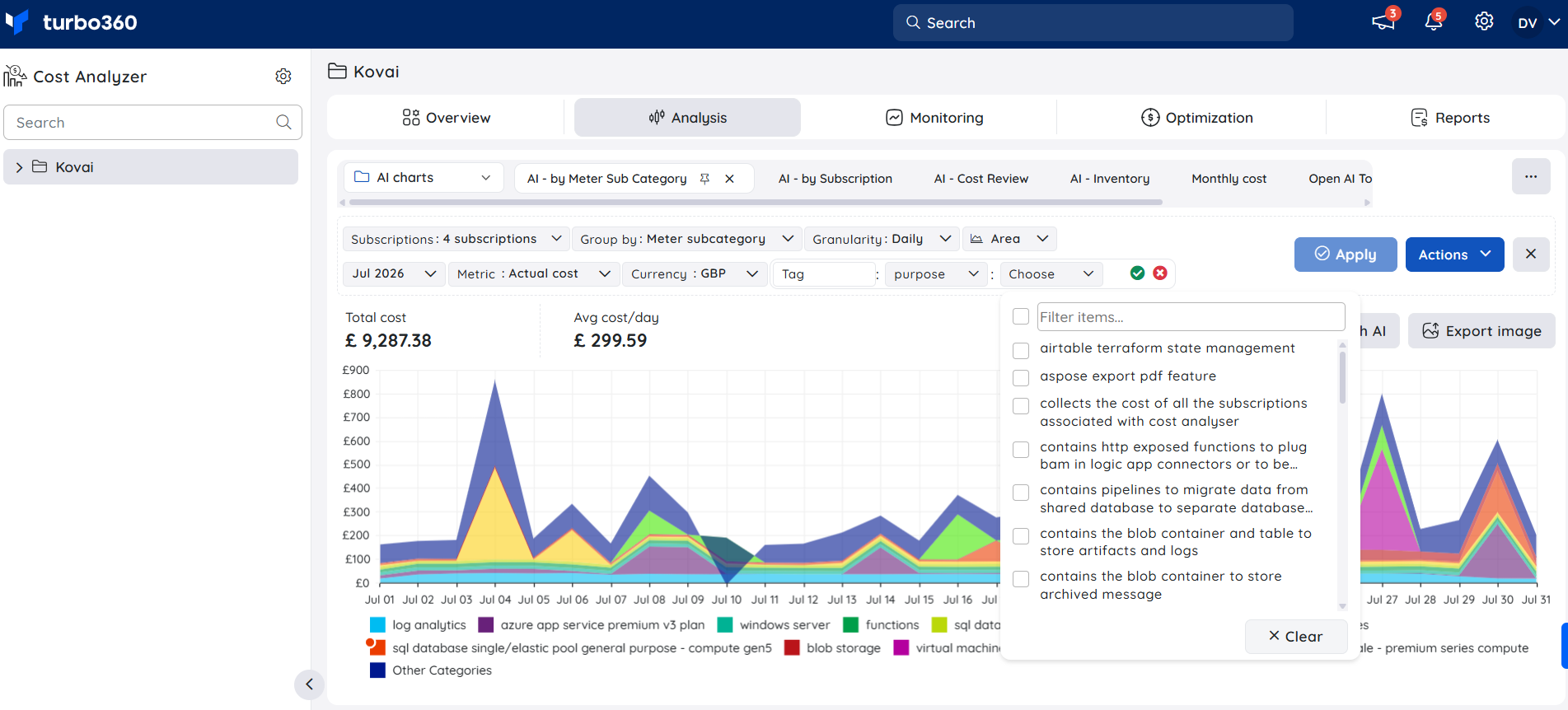This screenshot has height=710, width=1568.
Task: Switch to the Optimization tab
Action: 1196,118
